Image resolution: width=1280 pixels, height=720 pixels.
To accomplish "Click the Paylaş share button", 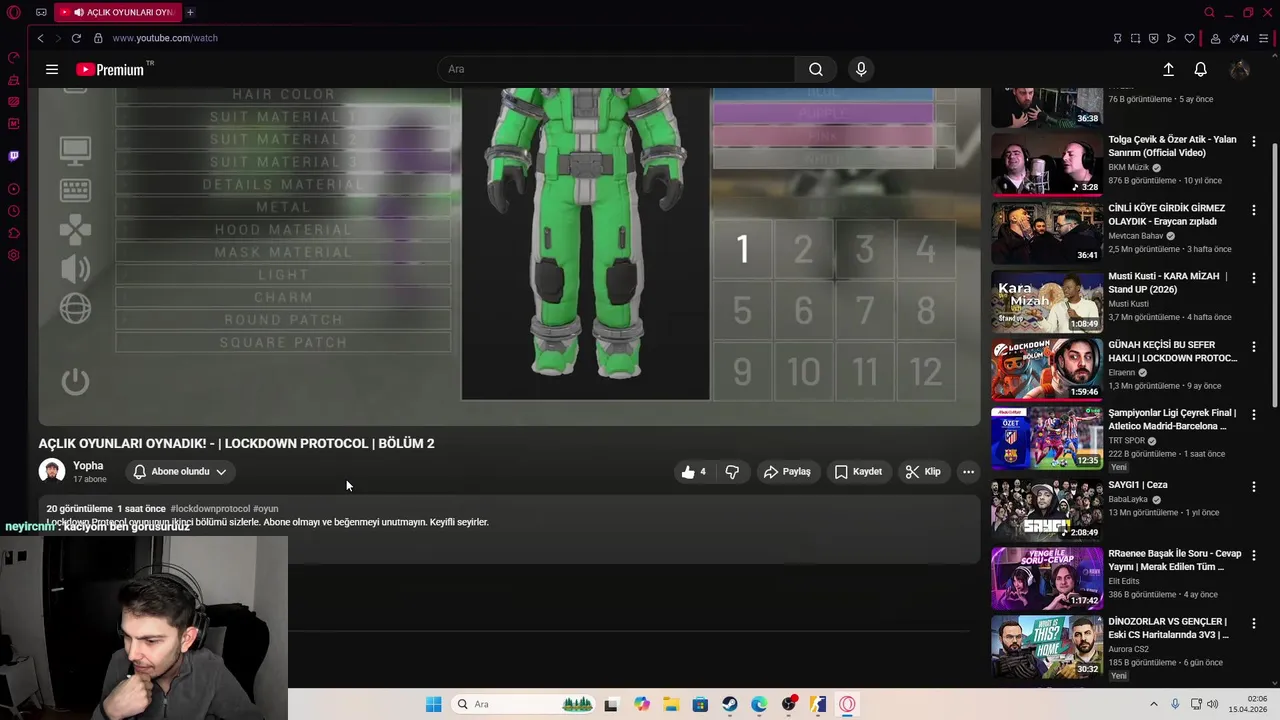I will coord(787,472).
